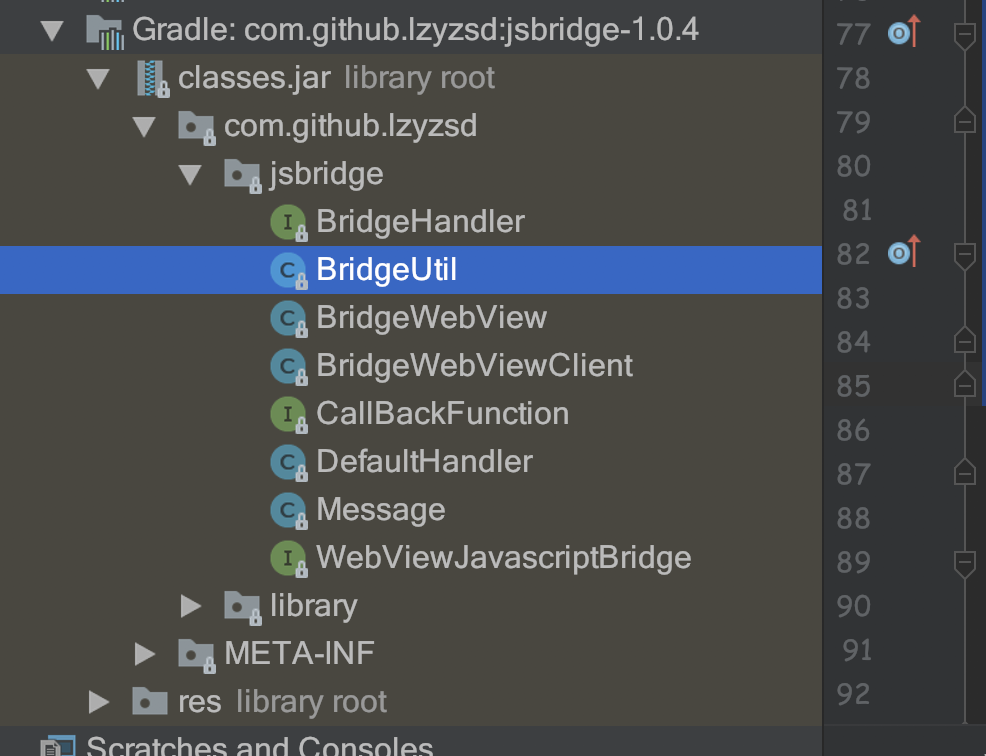Click the code folding marker at line 84
The image size is (986, 756).
coord(962,342)
